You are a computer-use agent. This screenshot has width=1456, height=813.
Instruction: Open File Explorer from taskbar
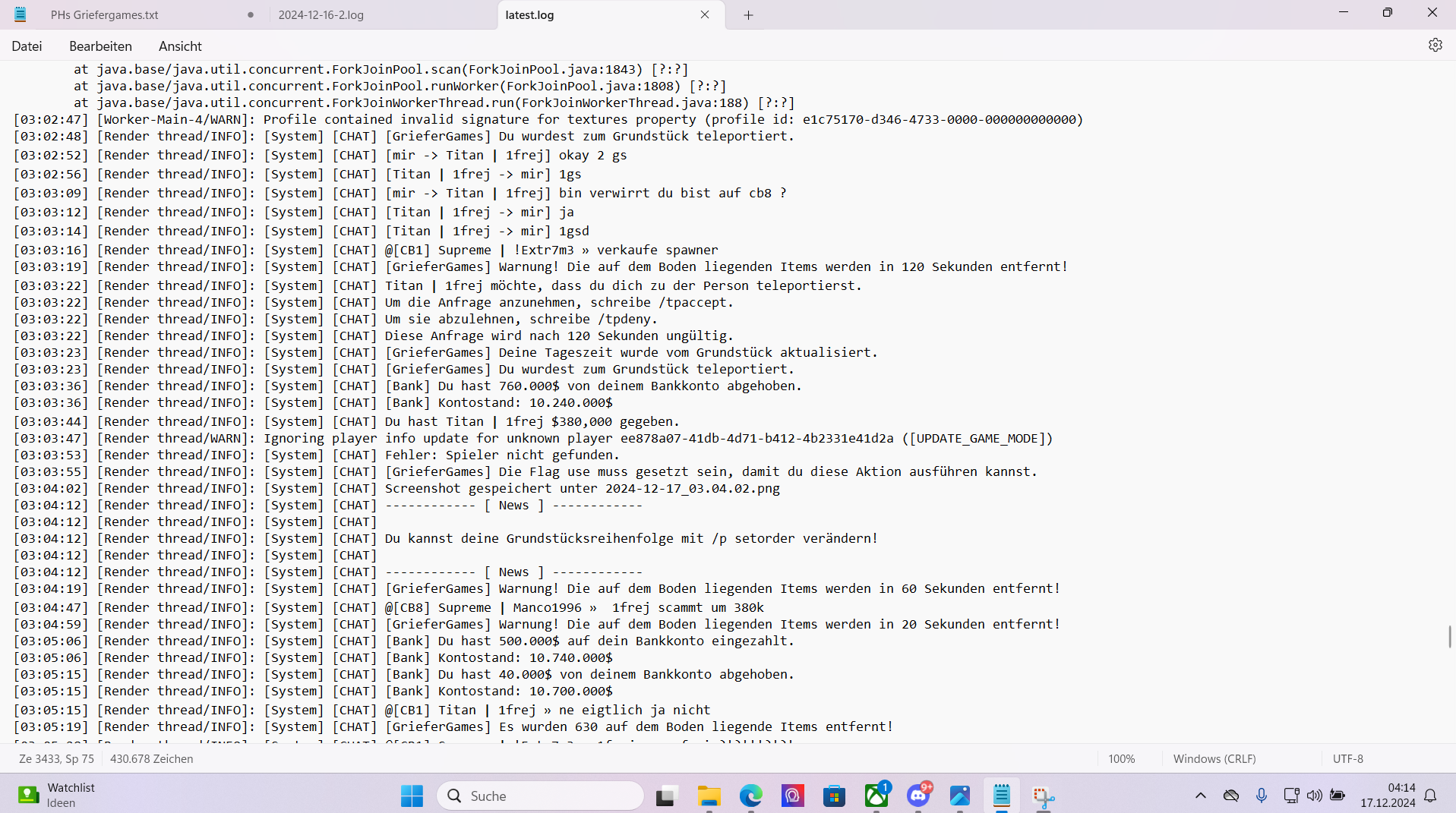tap(709, 796)
